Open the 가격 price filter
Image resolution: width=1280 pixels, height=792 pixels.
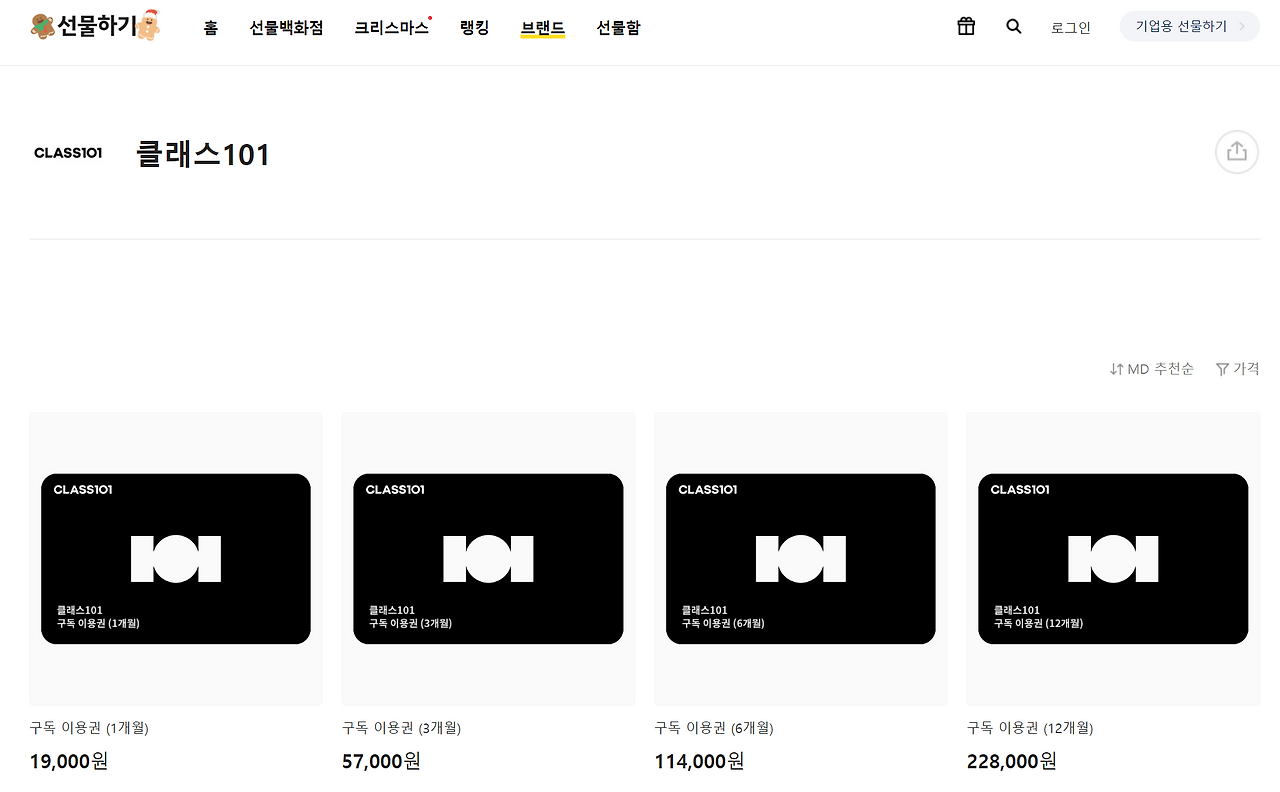pyautogui.click(x=1238, y=369)
